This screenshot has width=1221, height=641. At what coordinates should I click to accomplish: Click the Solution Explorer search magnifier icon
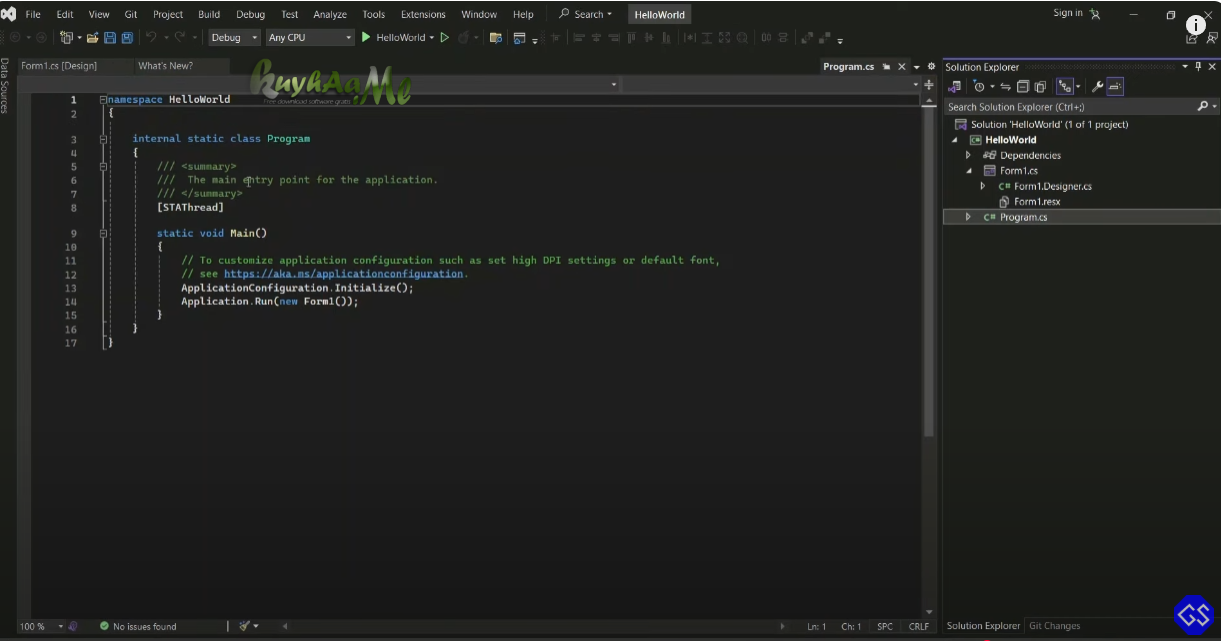(x=1203, y=106)
